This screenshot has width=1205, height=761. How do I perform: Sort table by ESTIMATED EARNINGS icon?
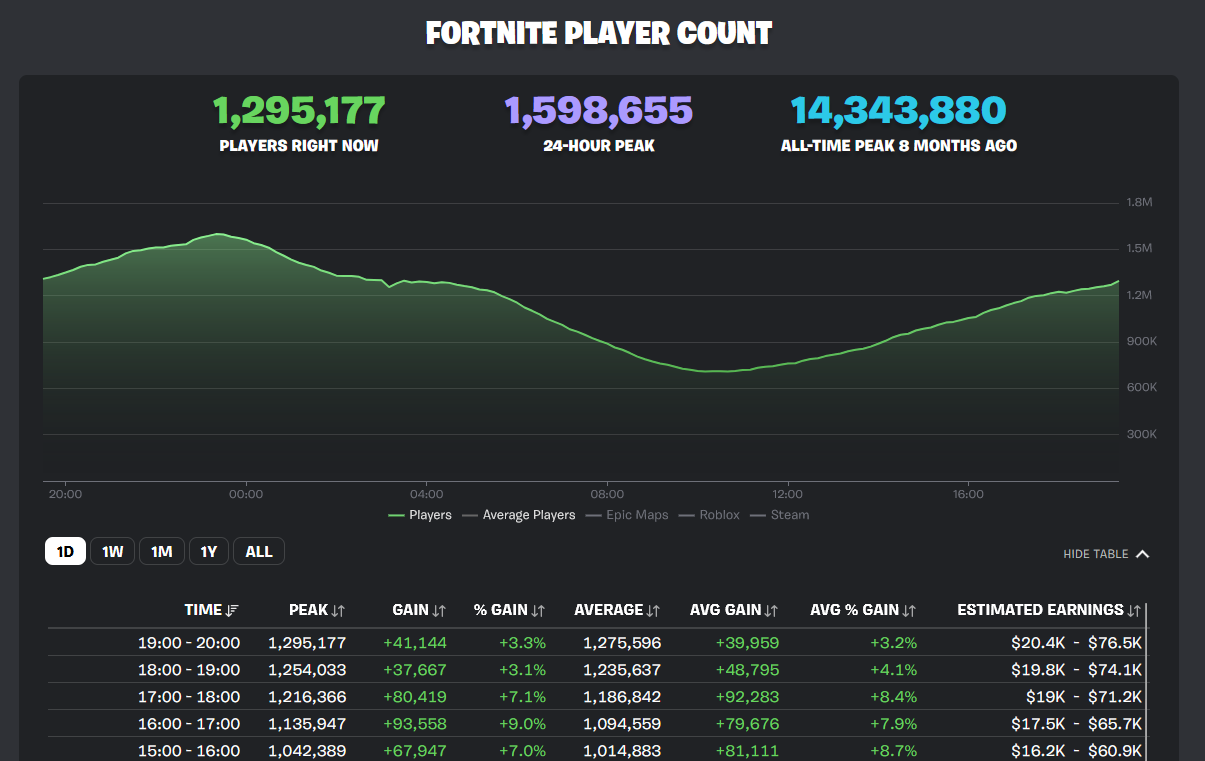click(x=1134, y=610)
